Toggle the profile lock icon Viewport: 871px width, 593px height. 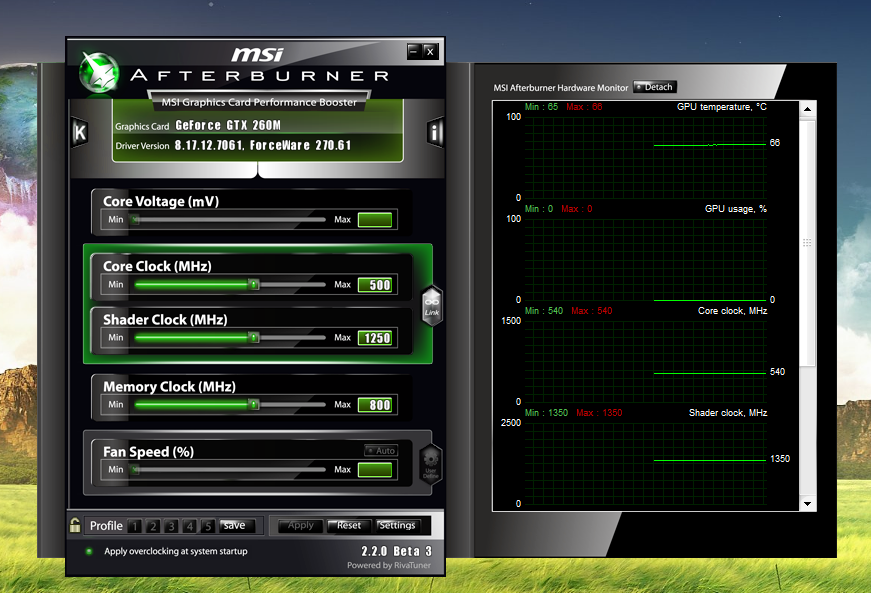pyautogui.click(x=75, y=525)
